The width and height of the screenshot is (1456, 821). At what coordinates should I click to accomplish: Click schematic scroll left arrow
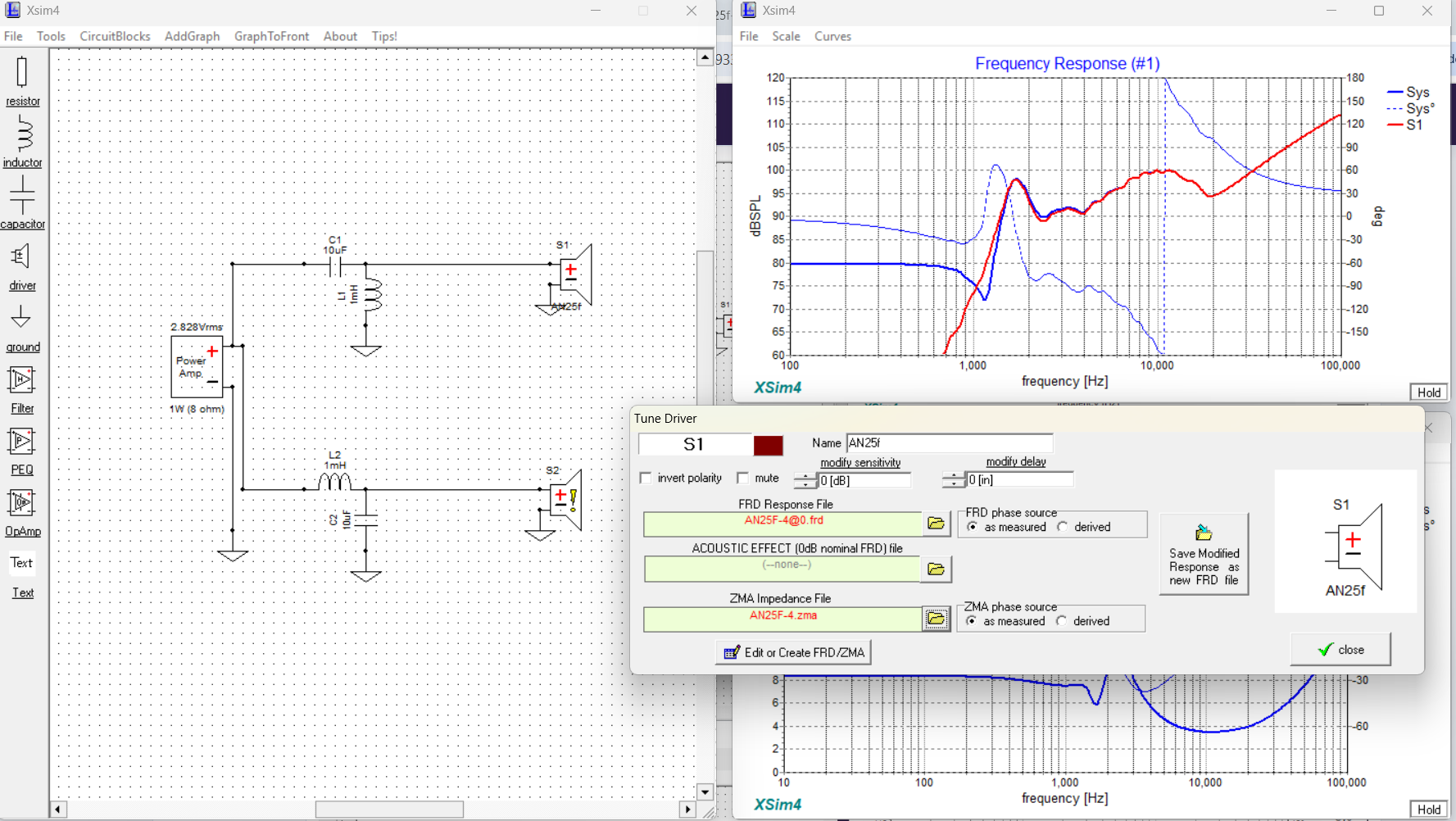pyautogui.click(x=57, y=810)
